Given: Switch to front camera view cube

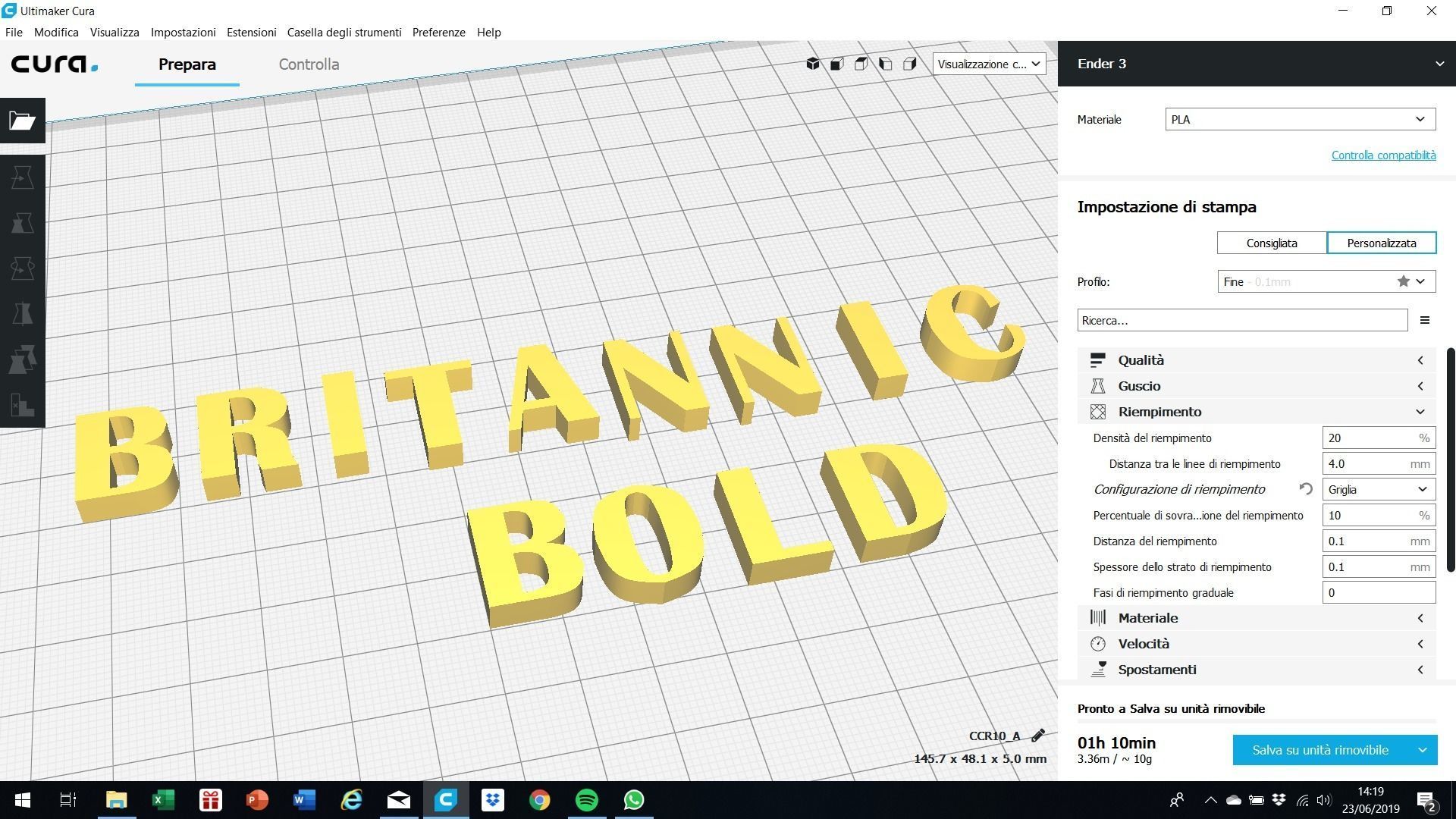Looking at the screenshot, I should pos(837,64).
